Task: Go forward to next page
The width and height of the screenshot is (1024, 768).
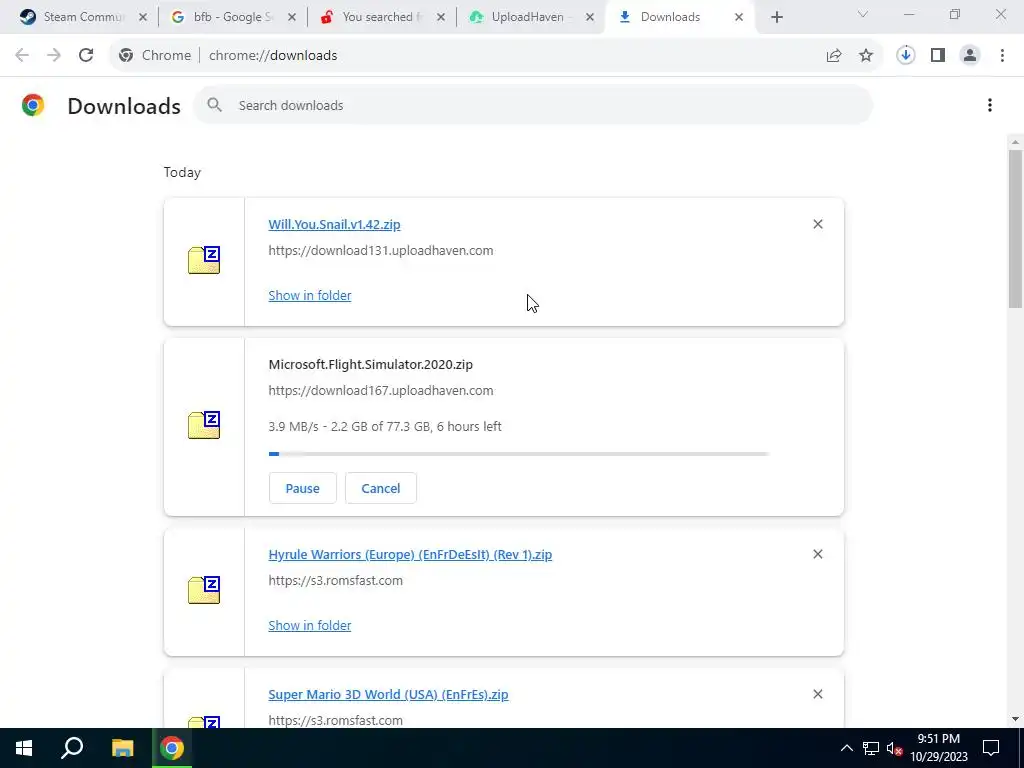Action: pos(54,56)
